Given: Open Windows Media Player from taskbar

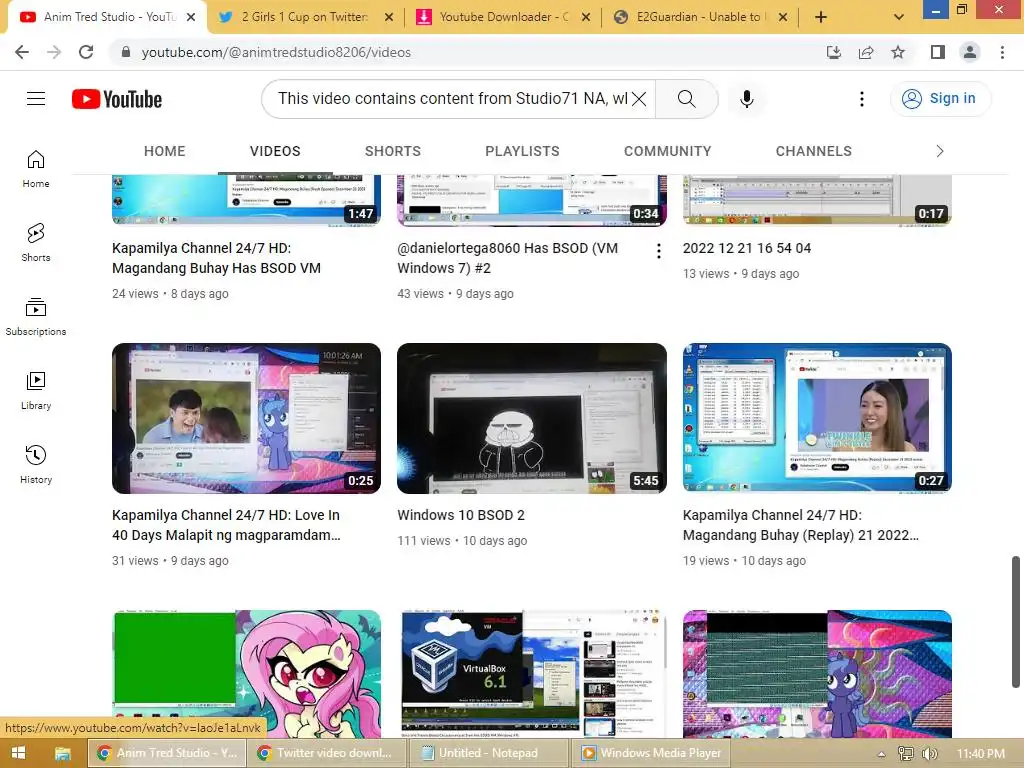Looking at the screenshot, I should [651, 753].
